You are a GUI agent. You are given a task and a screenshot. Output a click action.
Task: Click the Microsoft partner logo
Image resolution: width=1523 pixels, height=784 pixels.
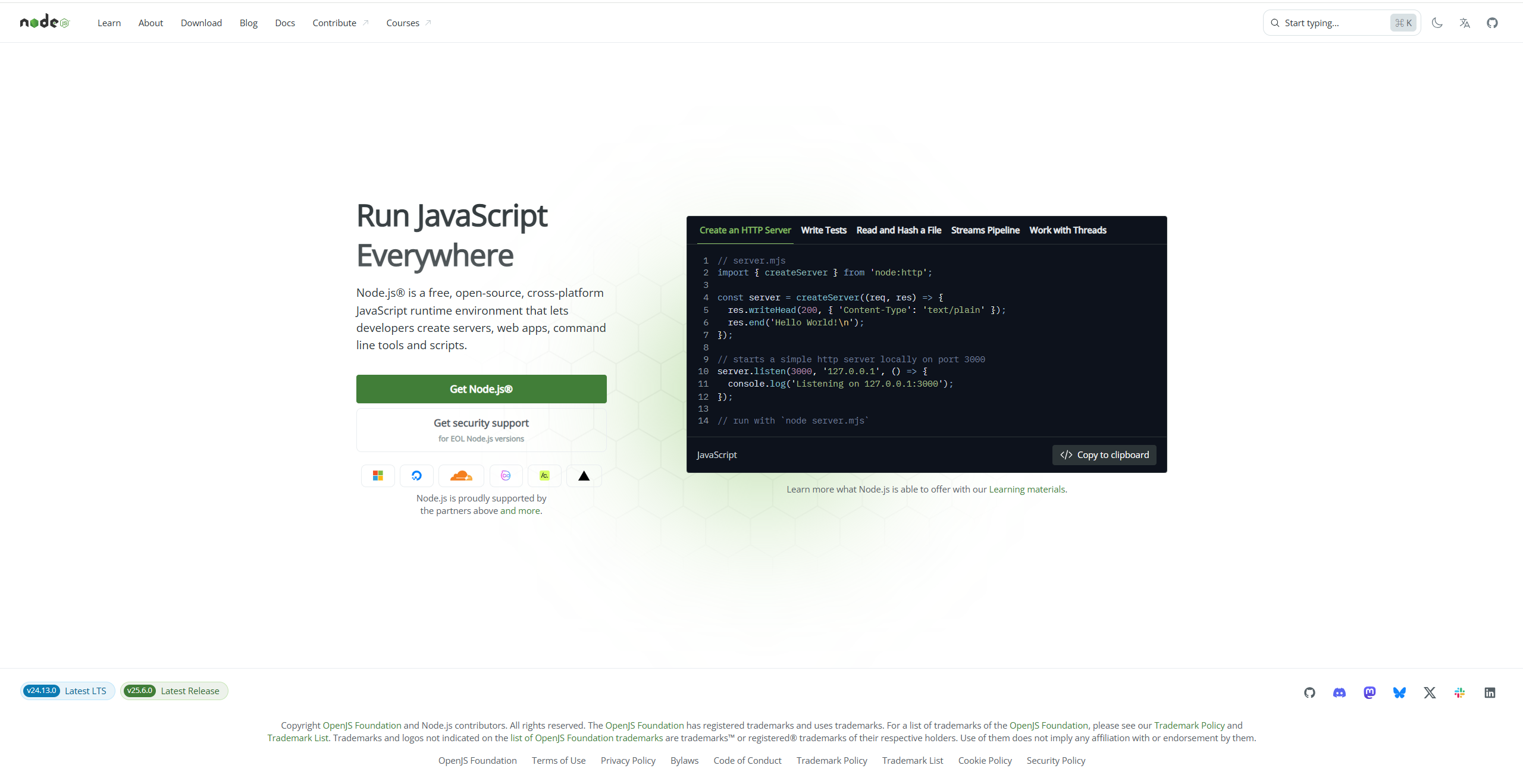[x=378, y=475]
